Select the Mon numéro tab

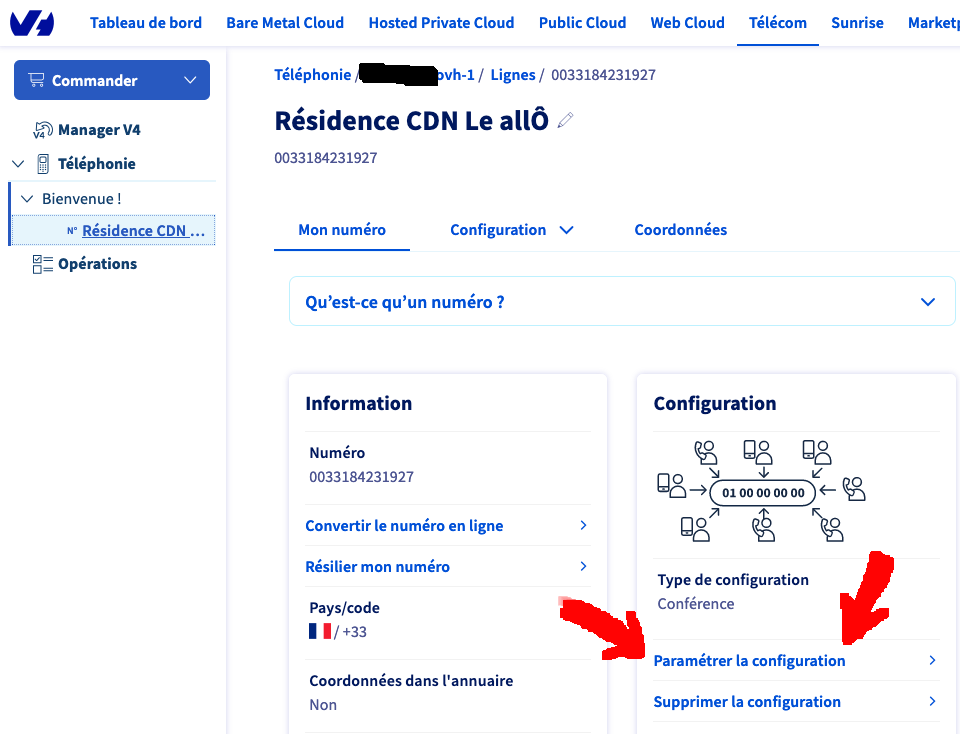point(342,230)
